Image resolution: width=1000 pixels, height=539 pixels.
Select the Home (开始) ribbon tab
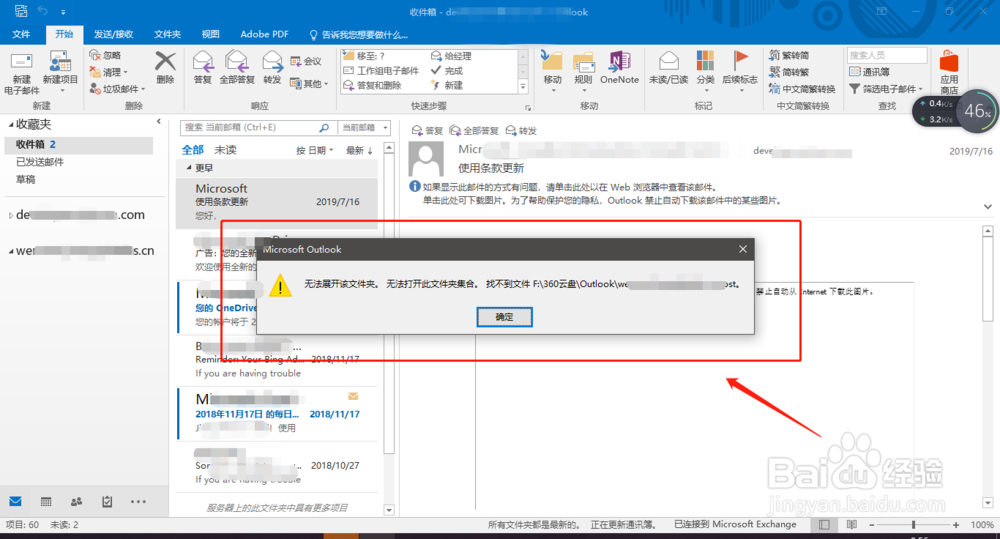[64, 34]
